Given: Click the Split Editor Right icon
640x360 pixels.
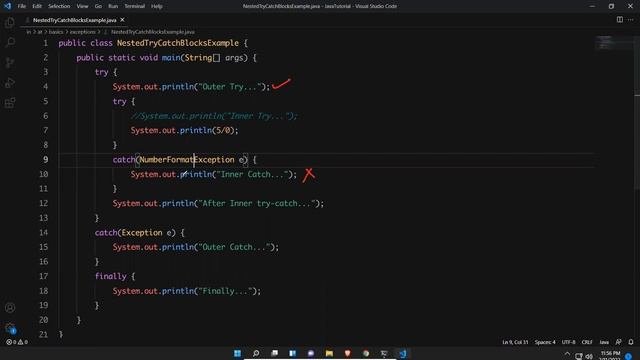Looking at the screenshot, I should (x=620, y=20).
